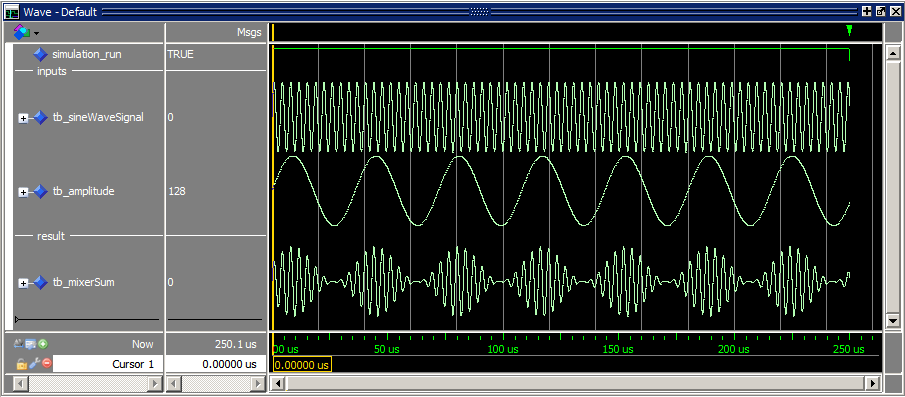Click the tb_mixerSum blue diamond icon
The width and height of the screenshot is (905, 397).
[x=40, y=283]
